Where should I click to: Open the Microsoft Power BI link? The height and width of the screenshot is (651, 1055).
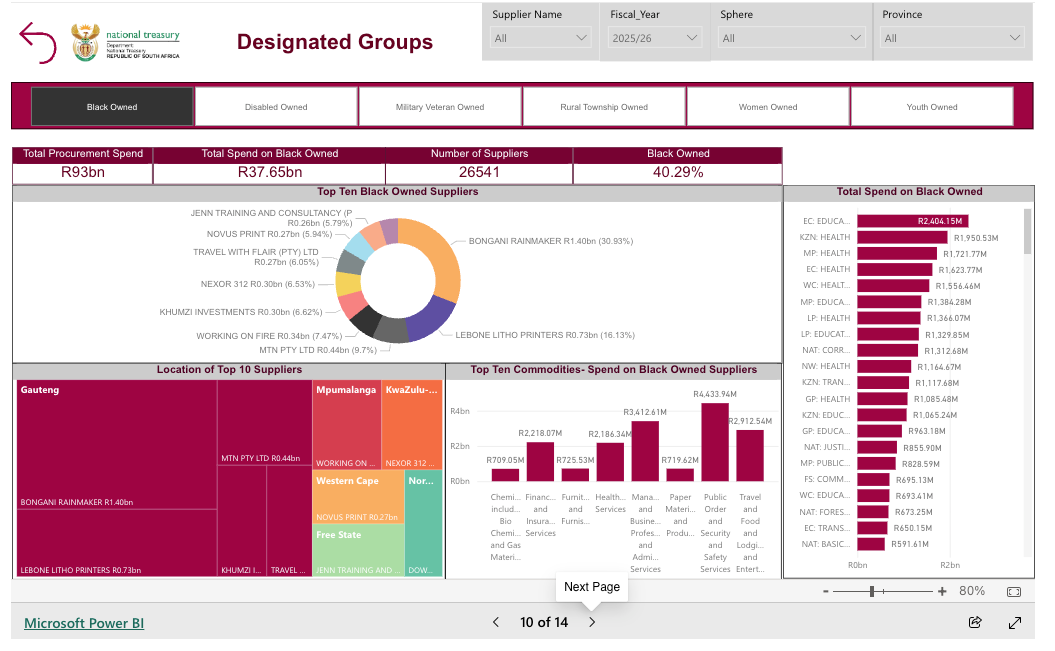tap(84, 623)
